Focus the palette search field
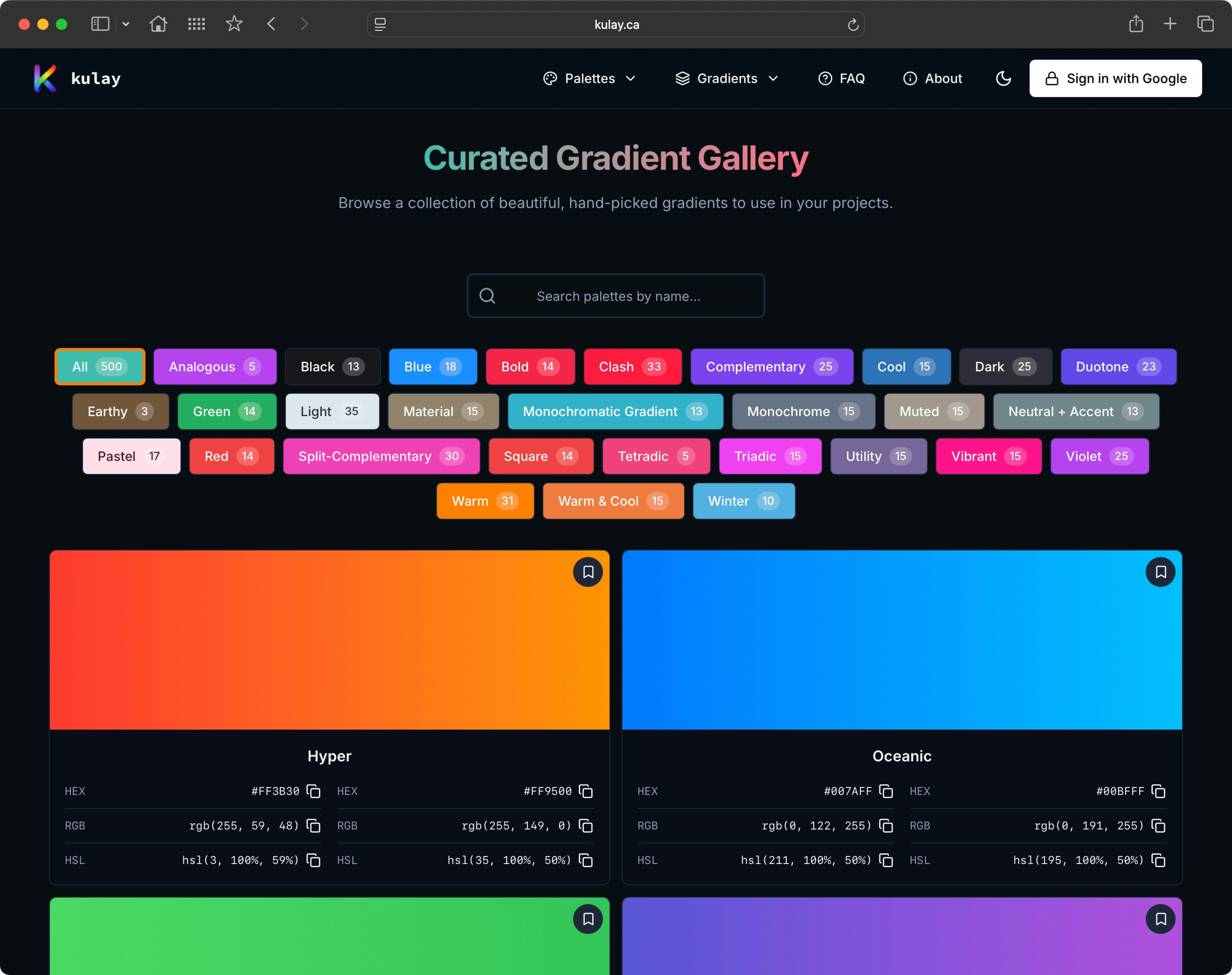 pyautogui.click(x=618, y=296)
